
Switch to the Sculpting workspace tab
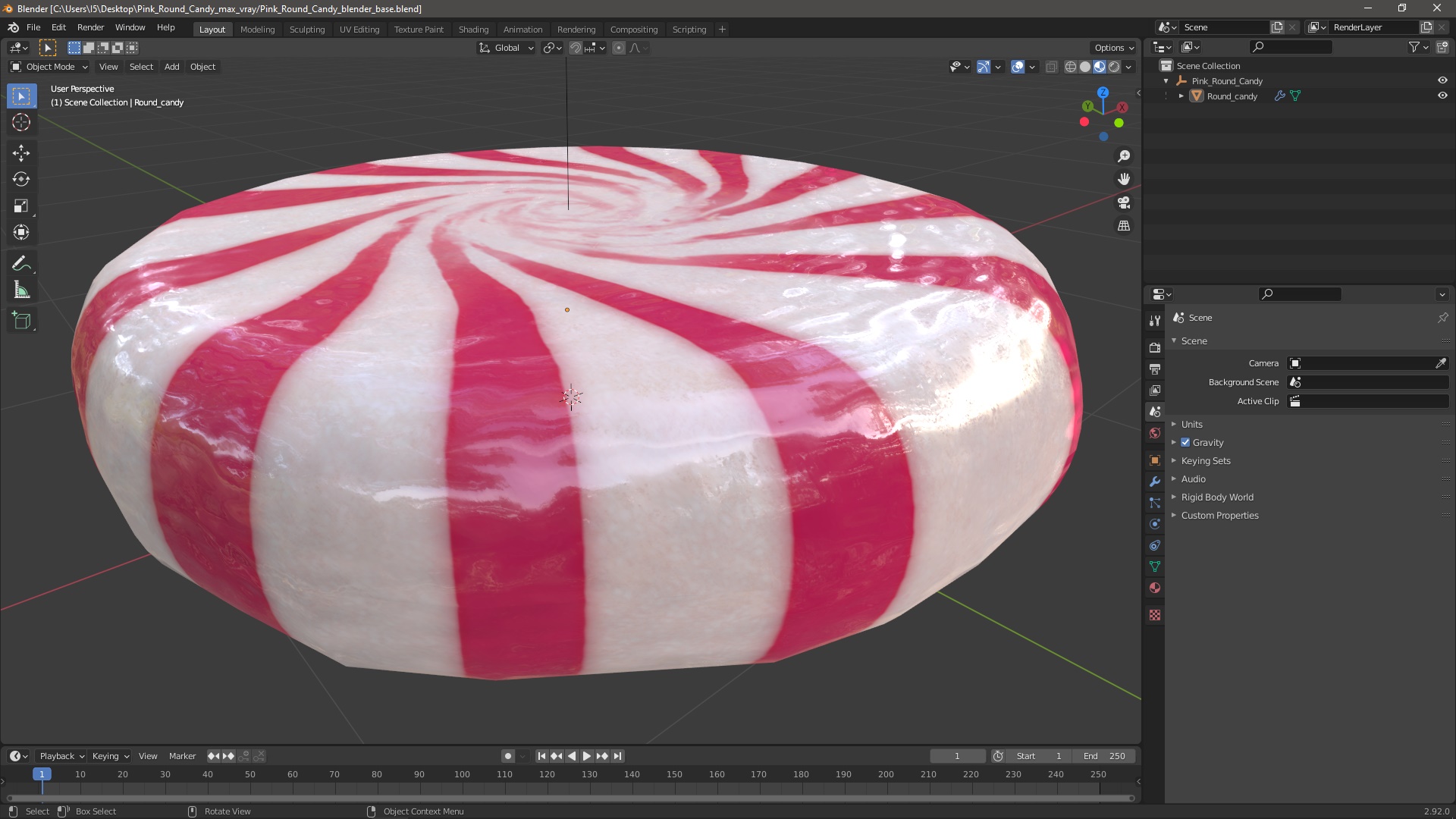click(x=307, y=29)
